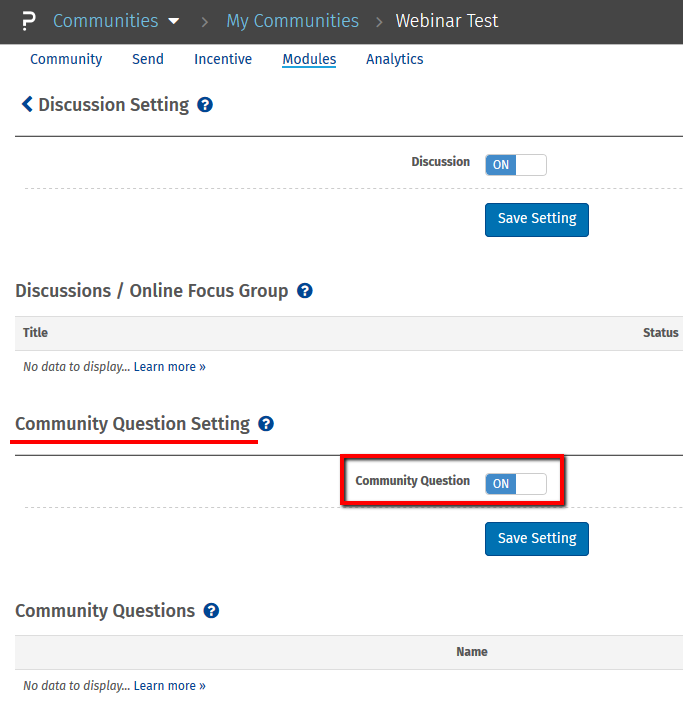This screenshot has height=714, width=684.
Task: Open help icon next to Discussion Setting
Action: [205, 105]
